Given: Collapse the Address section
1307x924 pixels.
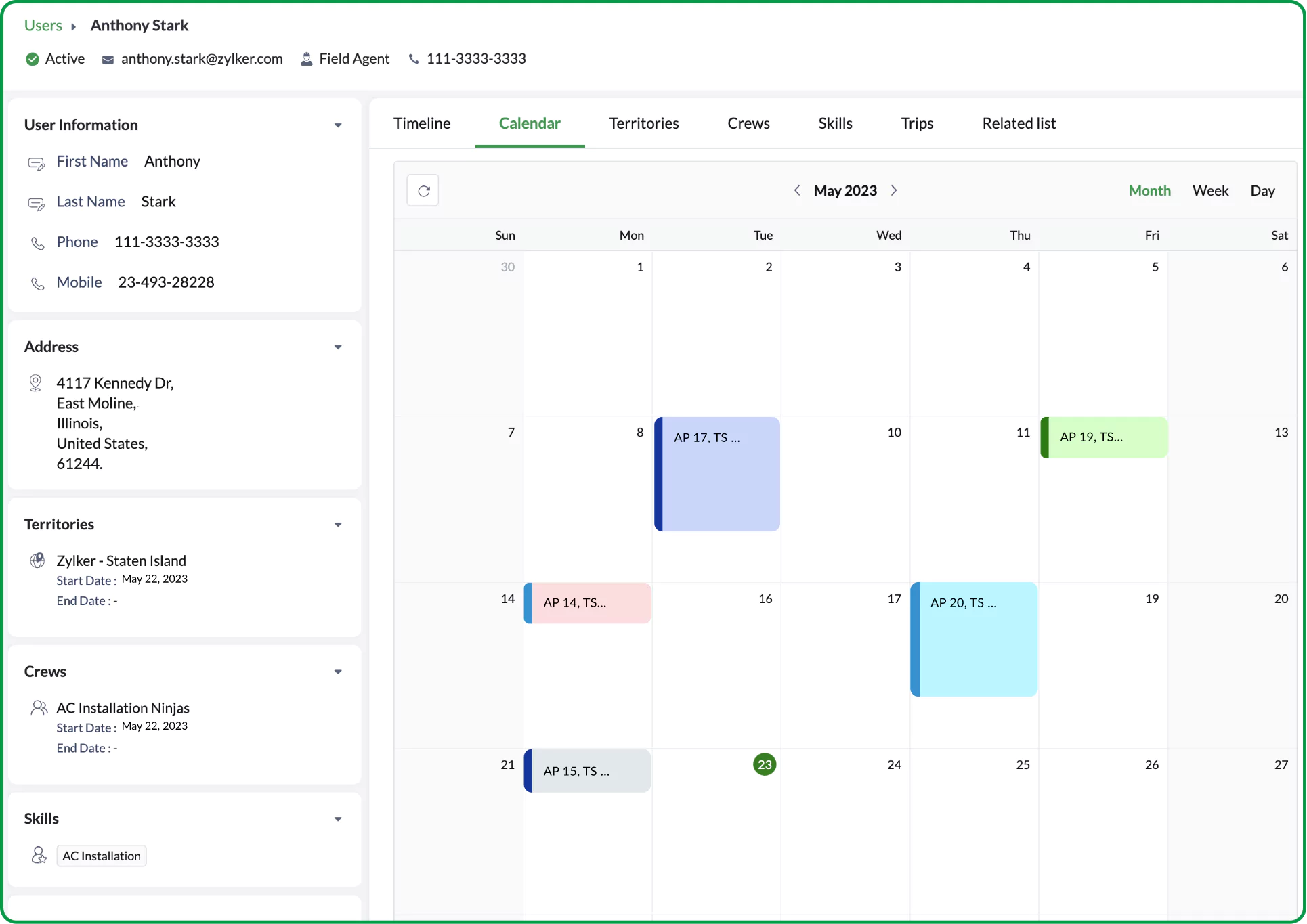Looking at the screenshot, I should tap(338, 347).
